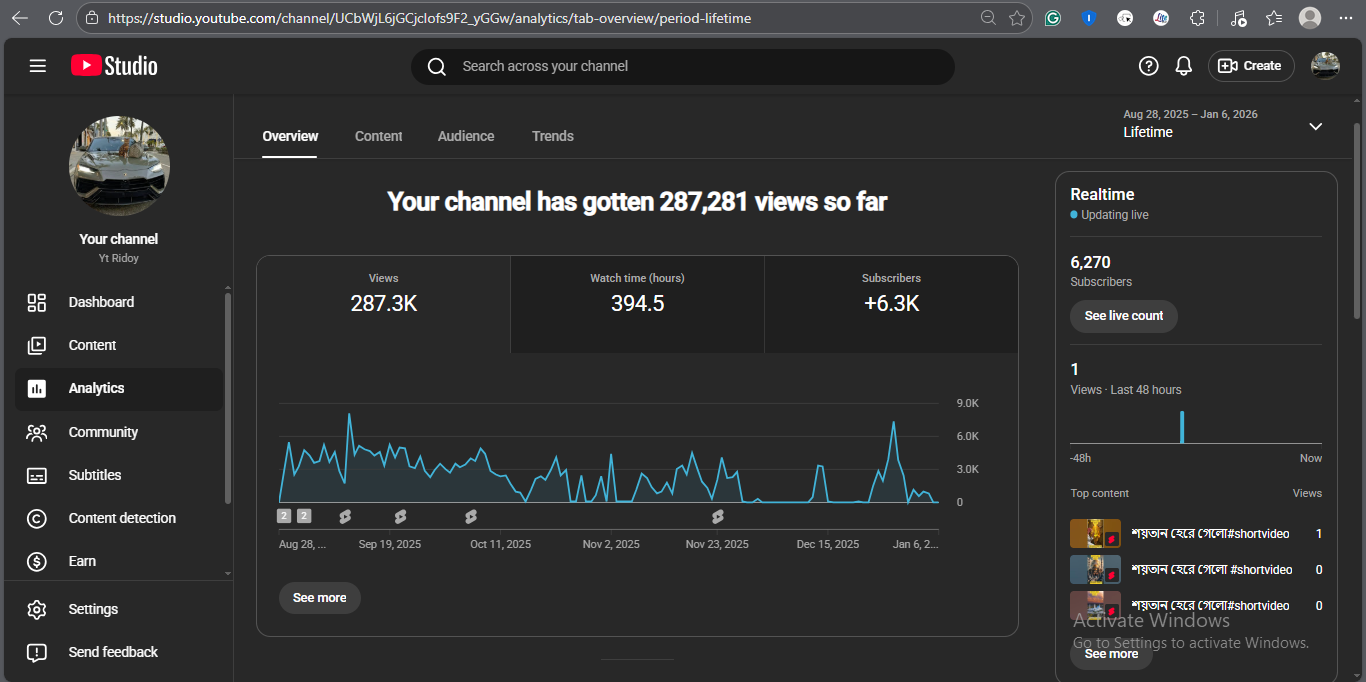The width and height of the screenshot is (1366, 682).
Task: Switch to the Audience tab
Action: pos(466,136)
